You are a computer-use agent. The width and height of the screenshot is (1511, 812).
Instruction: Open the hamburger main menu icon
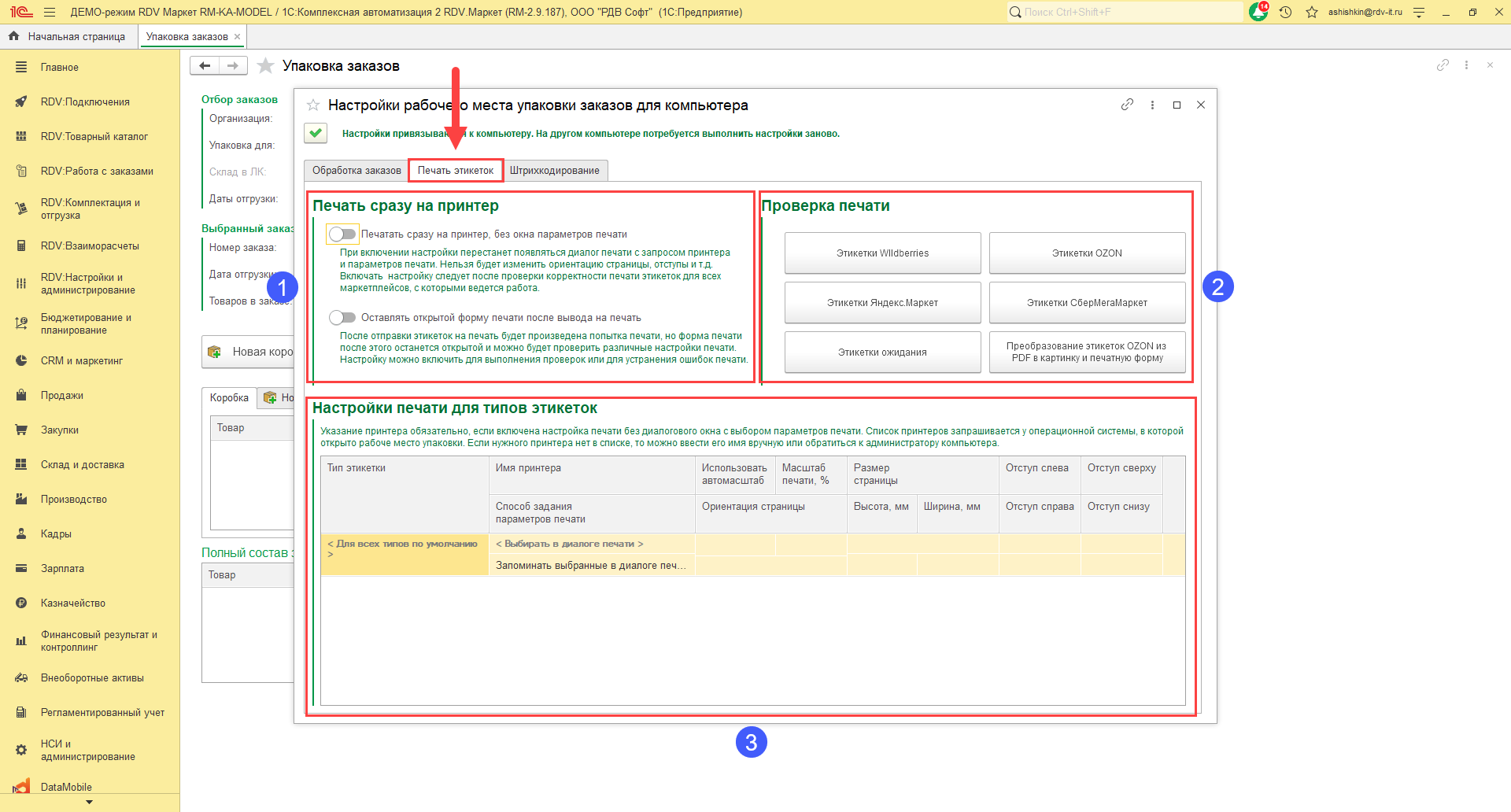click(50, 13)
